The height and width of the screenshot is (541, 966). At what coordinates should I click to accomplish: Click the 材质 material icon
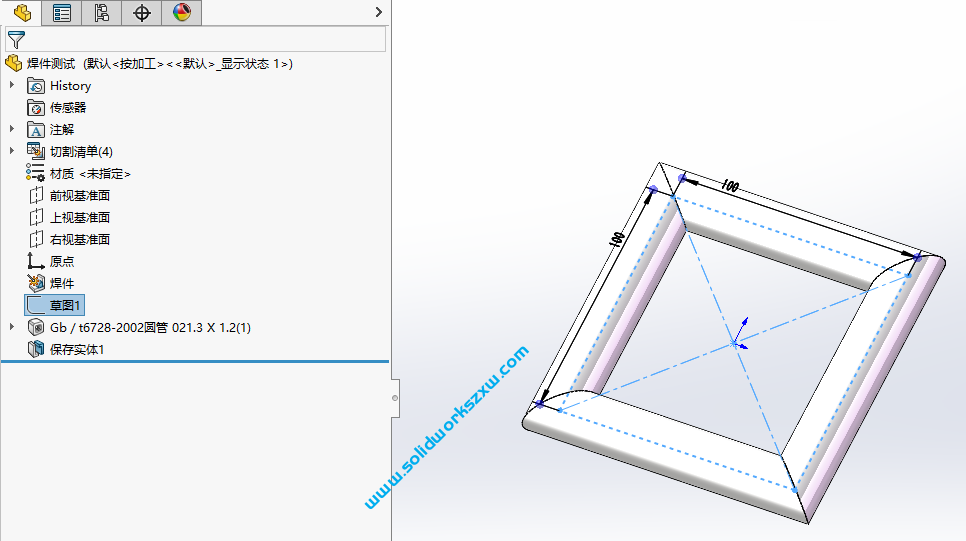(36, 173)
